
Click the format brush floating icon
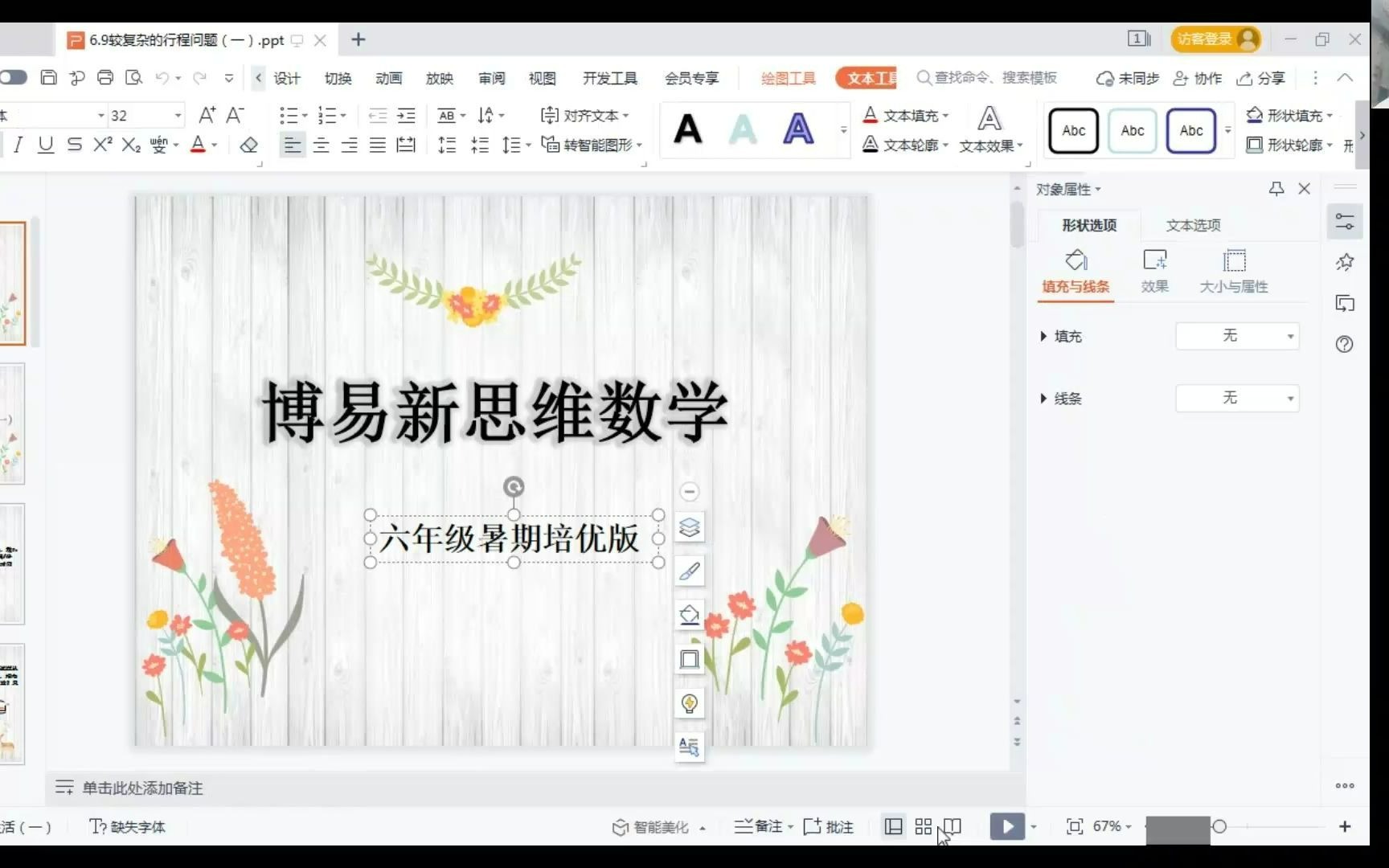(689, 571)
